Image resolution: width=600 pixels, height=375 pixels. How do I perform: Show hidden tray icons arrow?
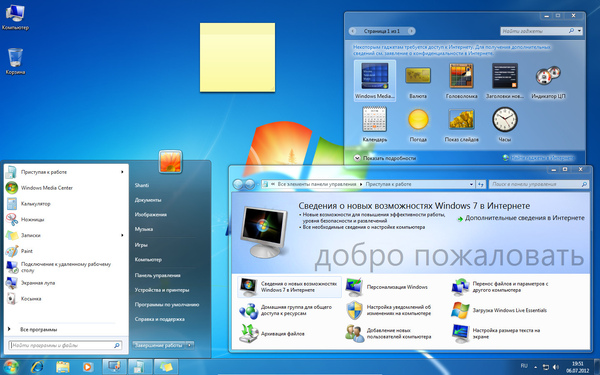click(x=535, y=367)
